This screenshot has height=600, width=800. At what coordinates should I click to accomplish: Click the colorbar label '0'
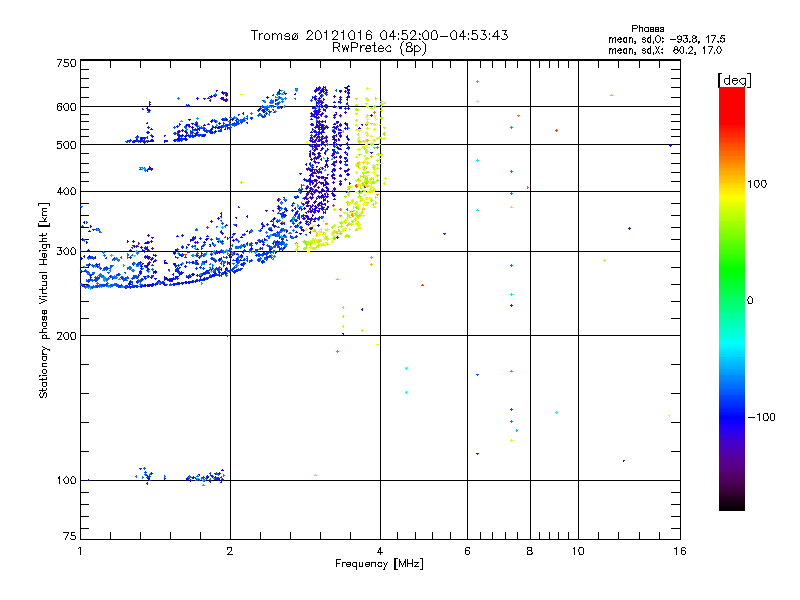click(x=750, y=300)
